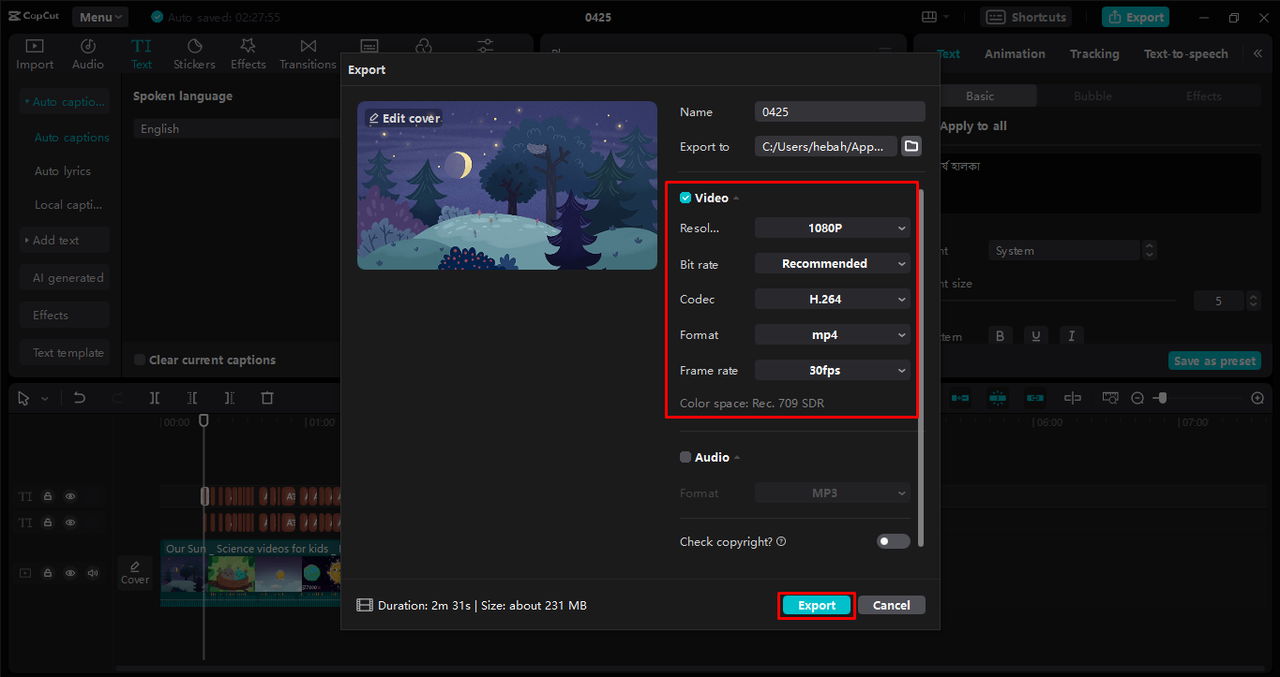Click the Cover button in timeline
Image resolution: width=1280 pixels, height=677 pixels.
[135, 572]
